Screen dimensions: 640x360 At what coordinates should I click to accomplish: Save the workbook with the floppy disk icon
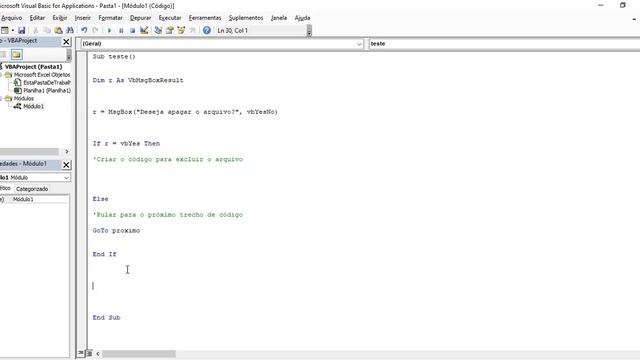[22, 31]
